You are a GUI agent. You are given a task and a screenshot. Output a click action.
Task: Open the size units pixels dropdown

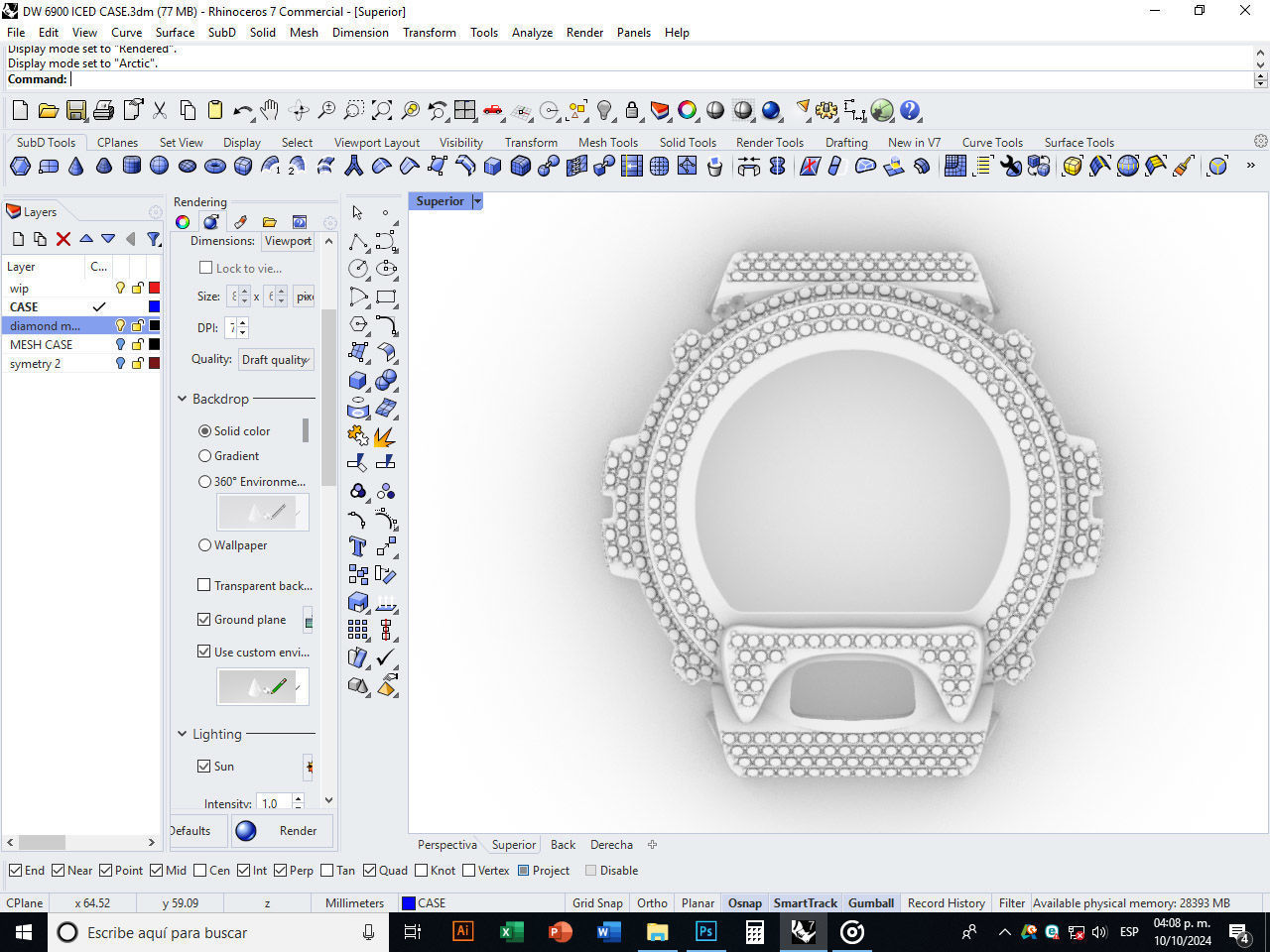click(x=304, y=297)
